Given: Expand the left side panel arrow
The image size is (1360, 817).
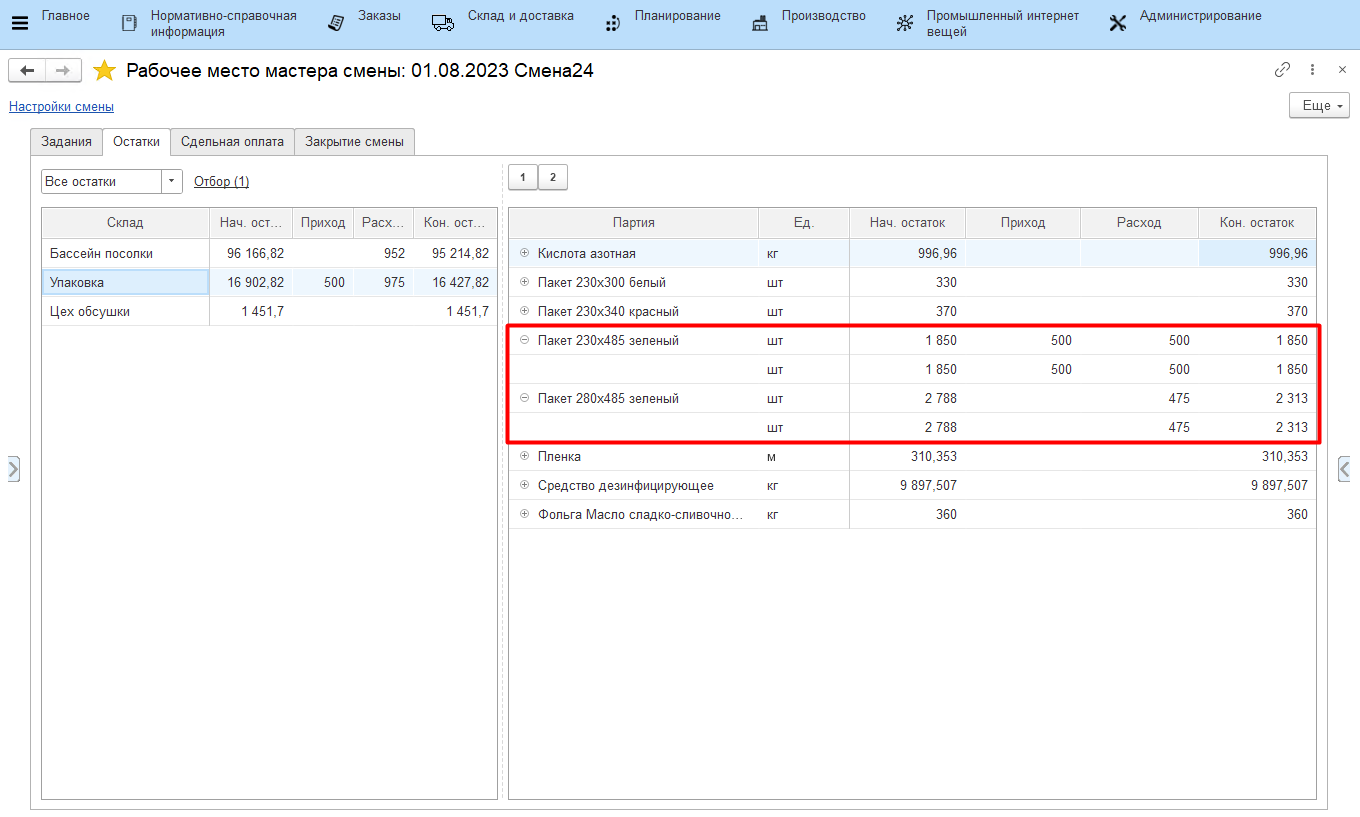Looking at the screenshot, I should point(13,468).
